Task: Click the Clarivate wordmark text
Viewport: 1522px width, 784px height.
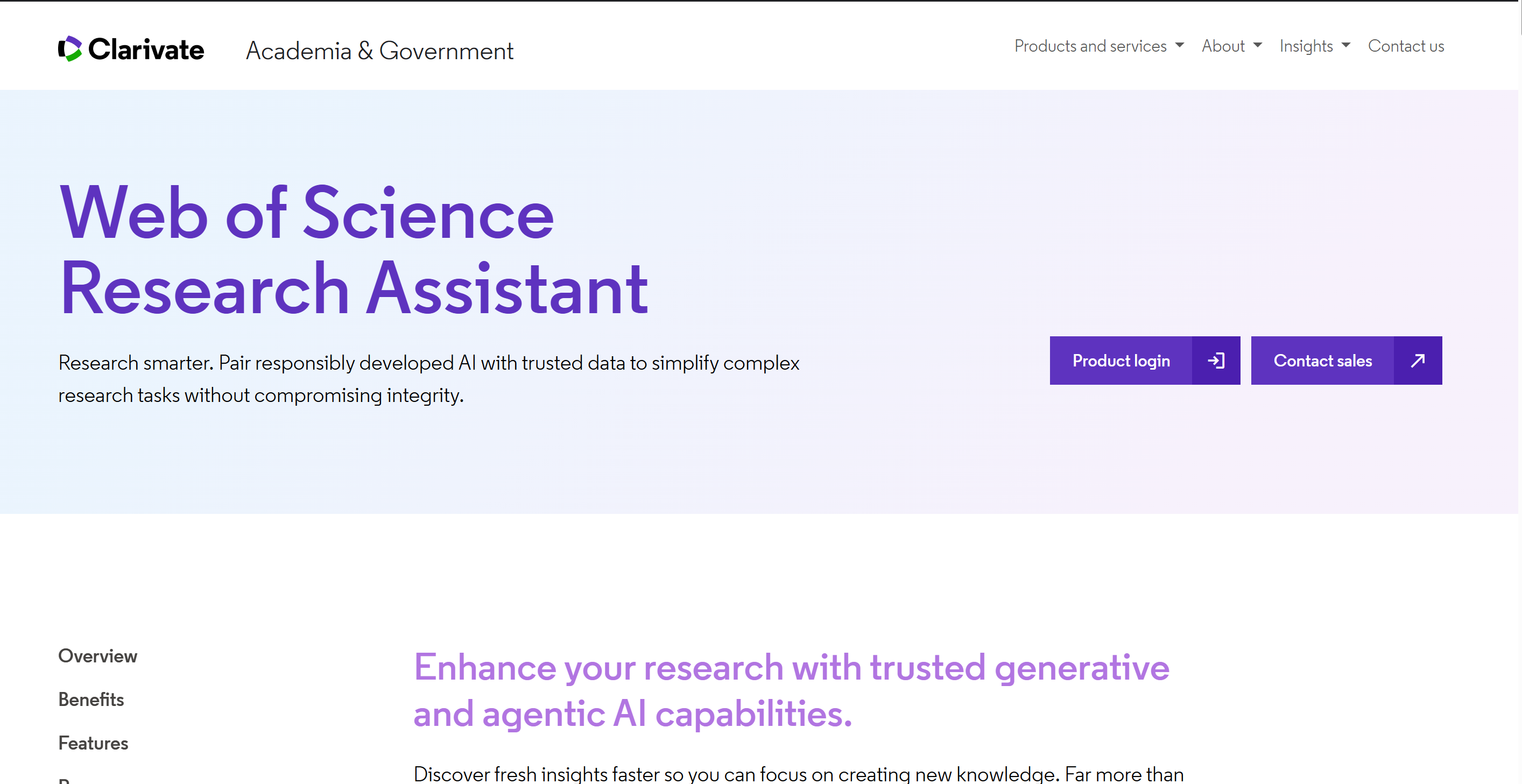Action: [x=146, y=50]
